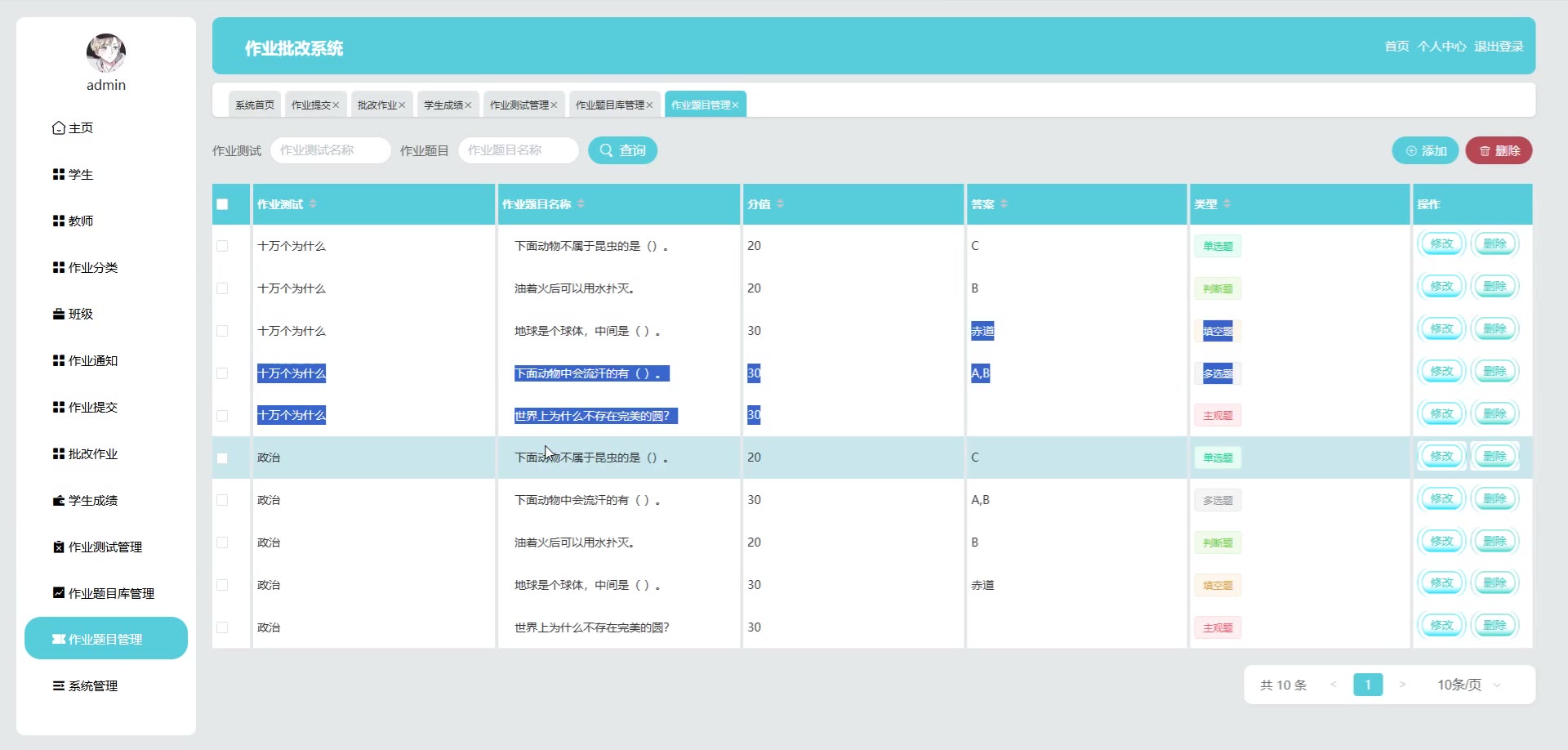This screenshot has height=750, width=1568.
Task: Toggle the select-all checkbox in table header
Action: pyautogui.click(x=222, y=204)
